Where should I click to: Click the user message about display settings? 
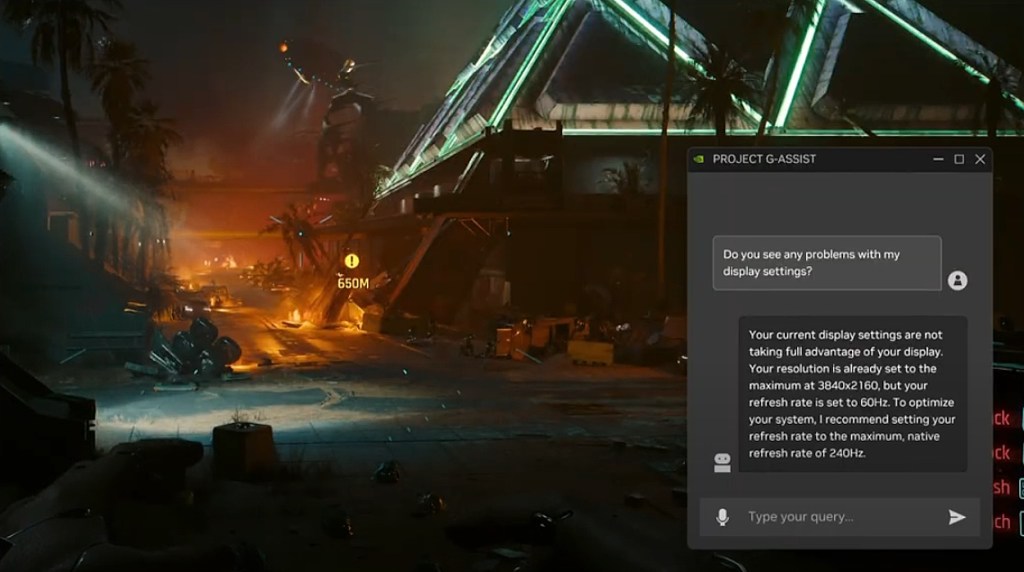point(827,262)
